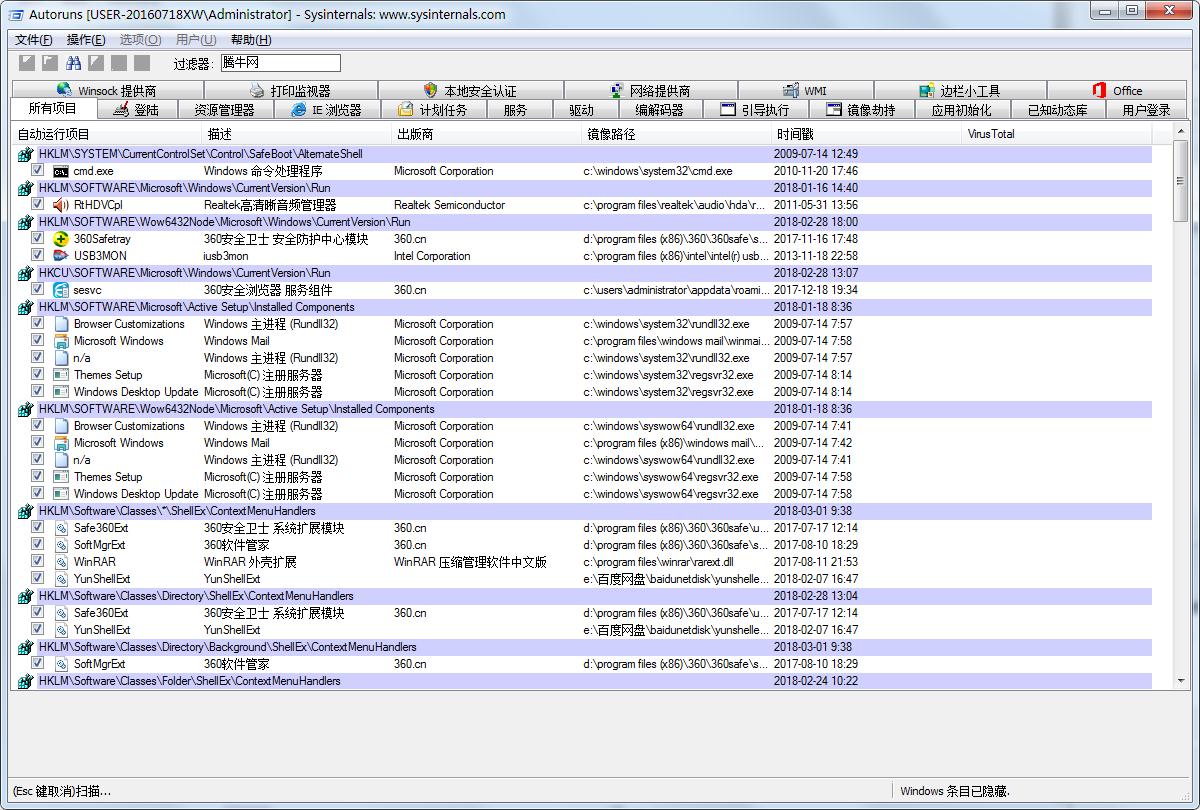Click the 计划任务 tab icon
The image size is (1200, 810).
406,109
